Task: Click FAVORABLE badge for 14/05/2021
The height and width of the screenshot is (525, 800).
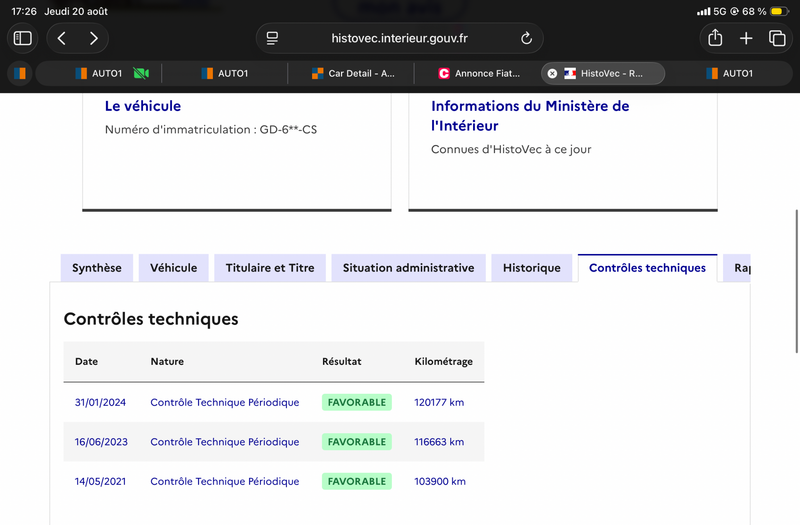Action: click(x=357, y=481)
